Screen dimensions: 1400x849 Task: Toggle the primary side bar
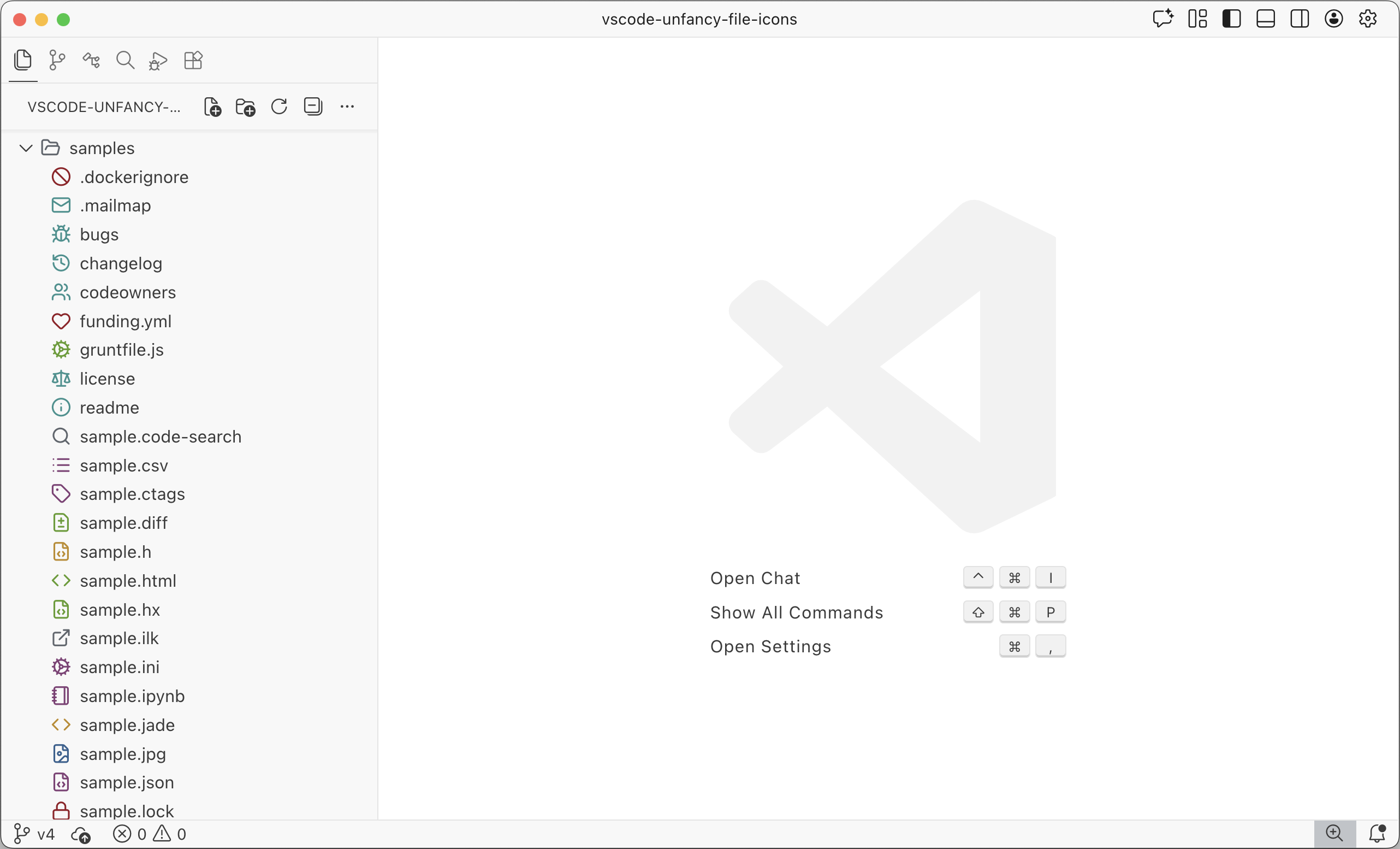(x=1231, y=19)
